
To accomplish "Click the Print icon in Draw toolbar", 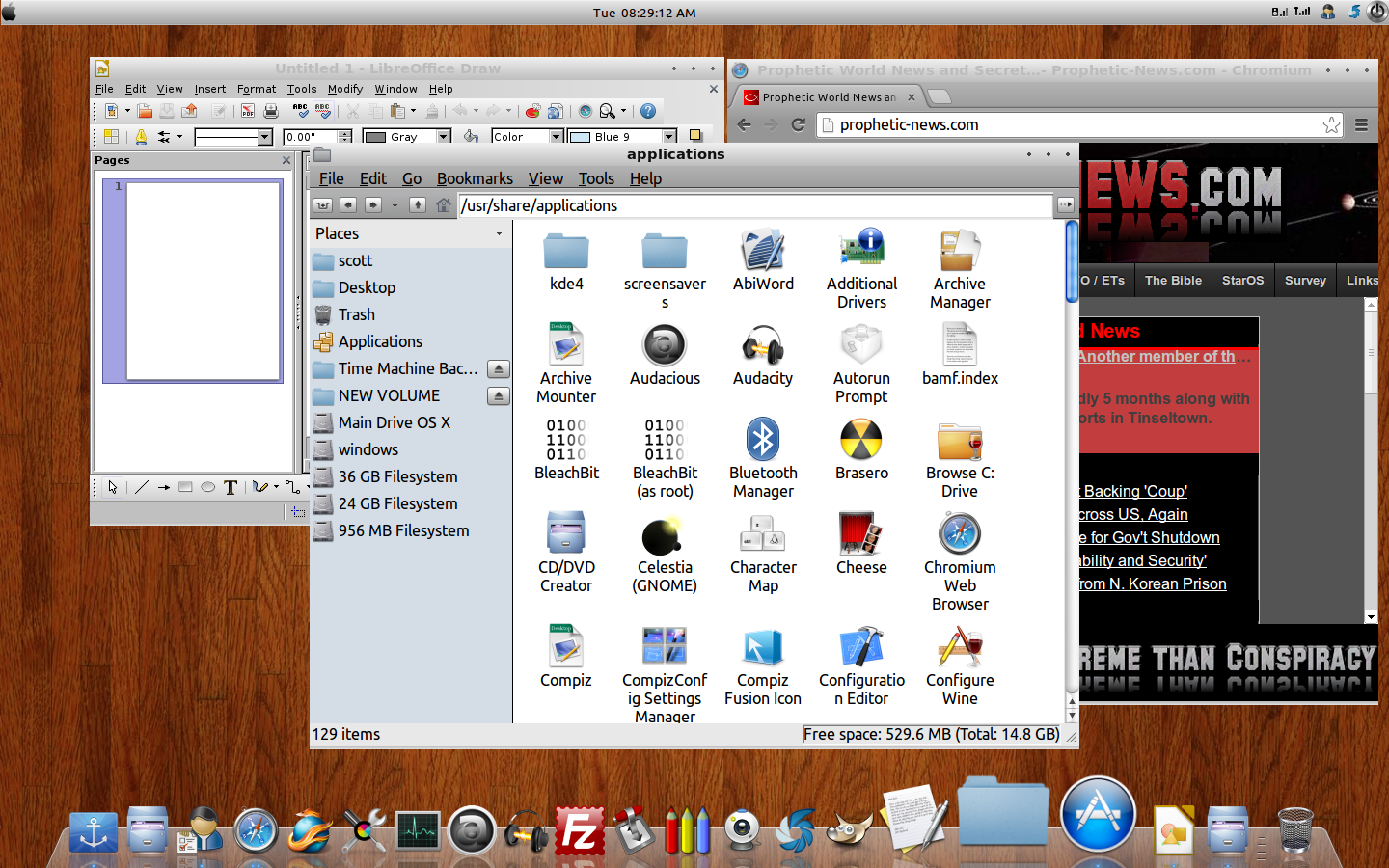I will tap(271, 111).
